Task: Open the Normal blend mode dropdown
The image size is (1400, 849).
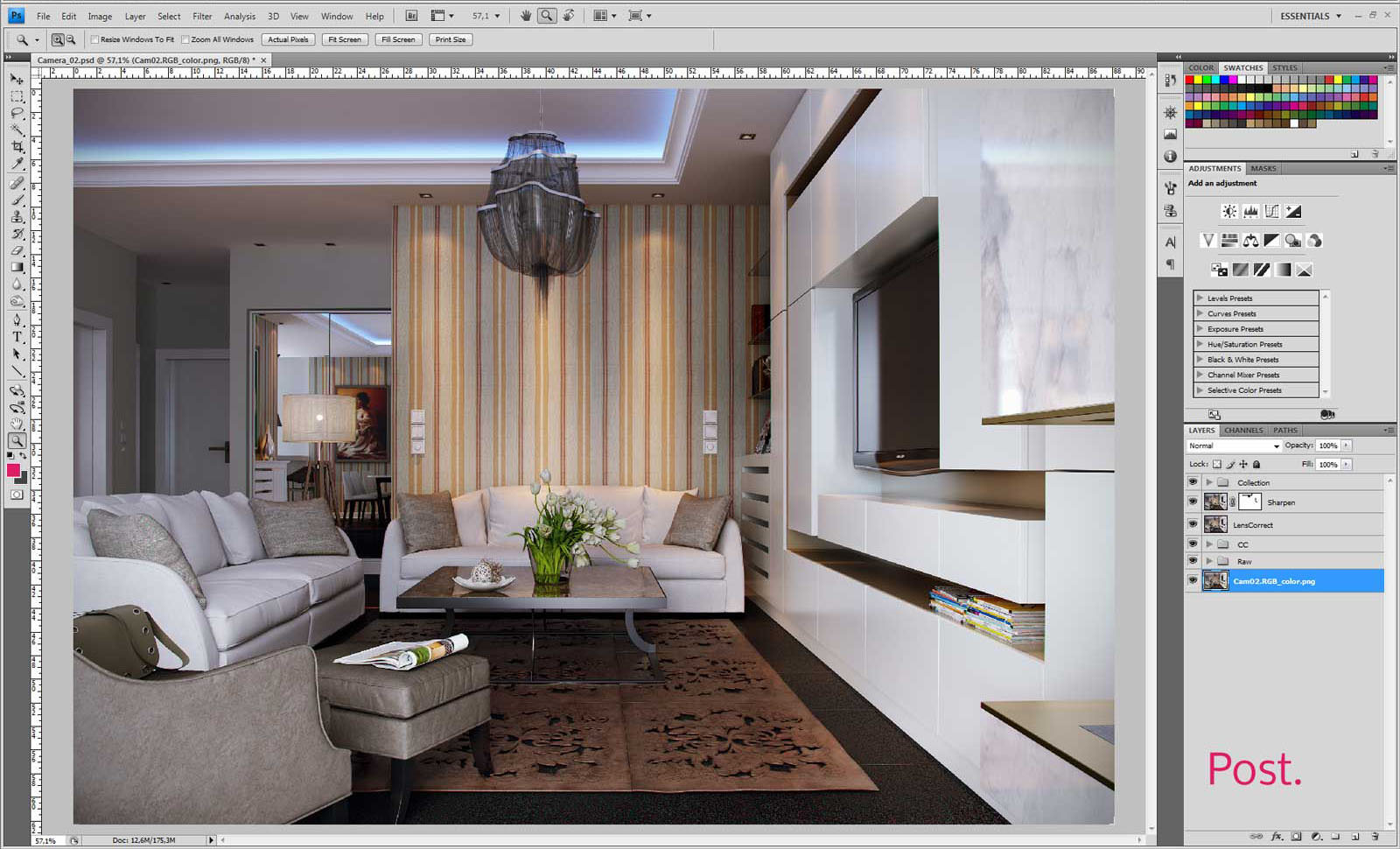Action: point(1235,446)
